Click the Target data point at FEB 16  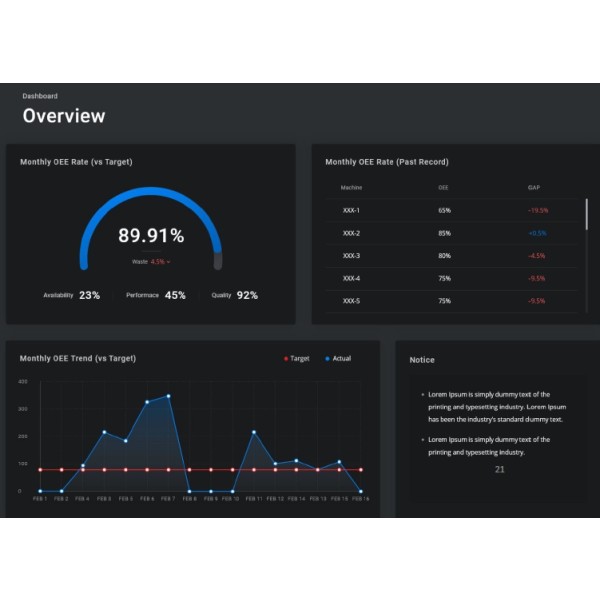[x=361, y=470]
